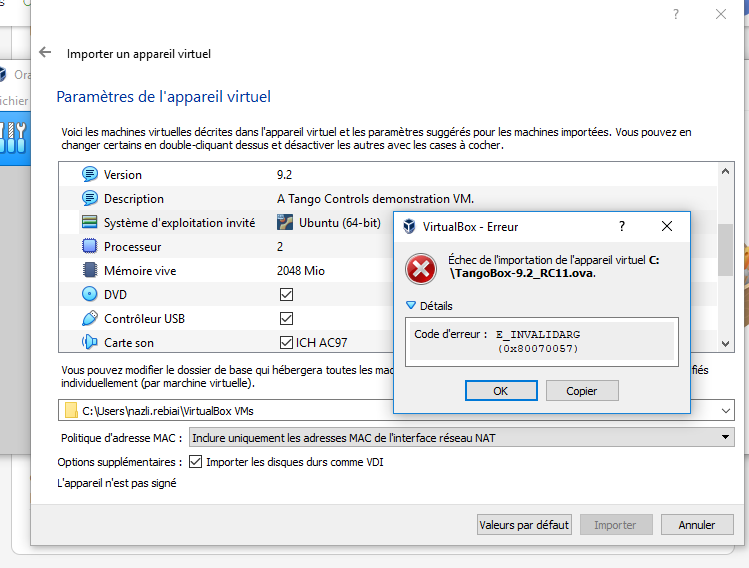Image resolution: width=749 pixels, height=568 pixels.
Task: Click the red error icon in the dialog
Action: pos(421,268)
